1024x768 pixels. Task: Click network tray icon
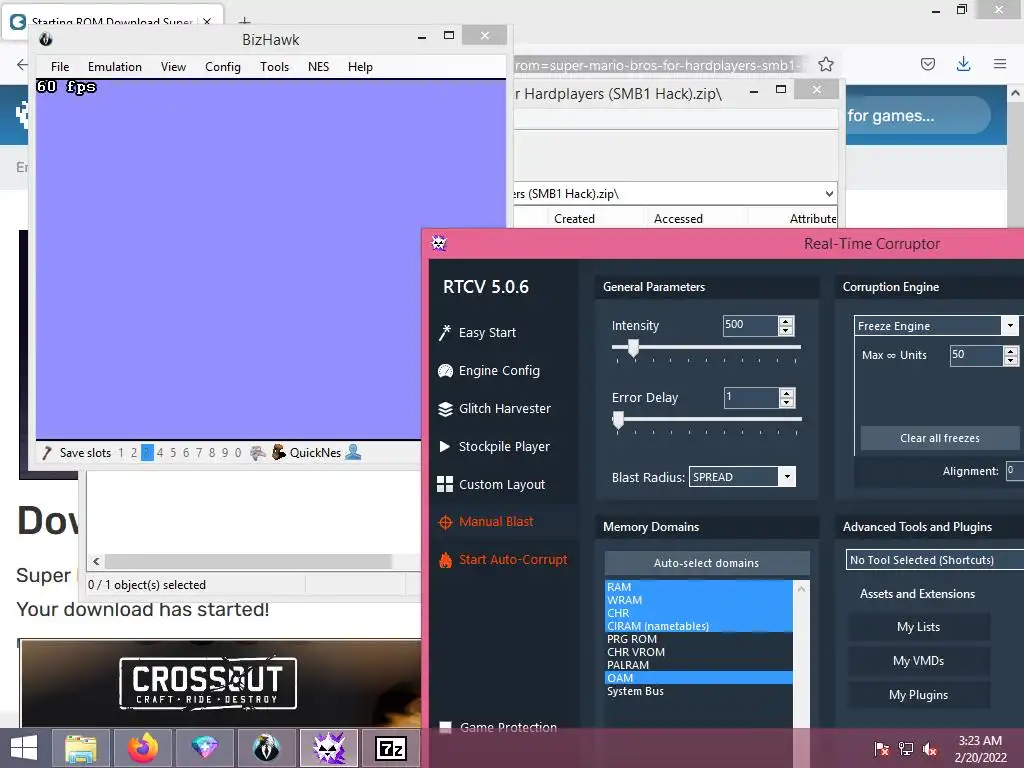click(x=906, y=748)
